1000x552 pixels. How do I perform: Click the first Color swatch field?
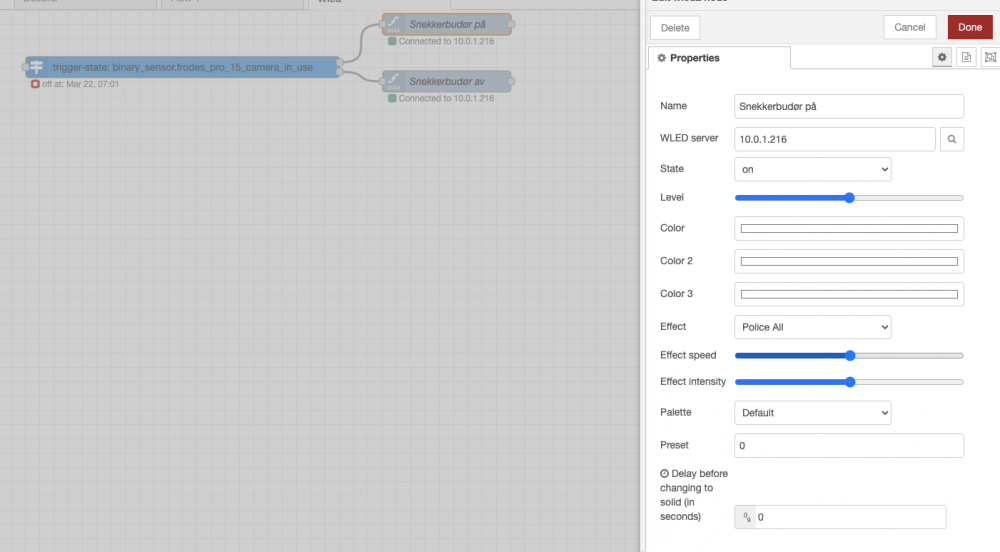[848, 229]
